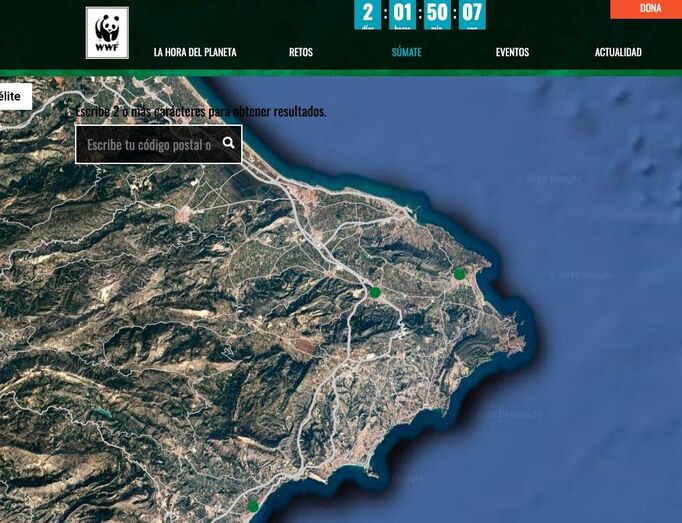Click the countdown days counter showing 2
This screenshot has width=682, height=523.
coord(368,14)
